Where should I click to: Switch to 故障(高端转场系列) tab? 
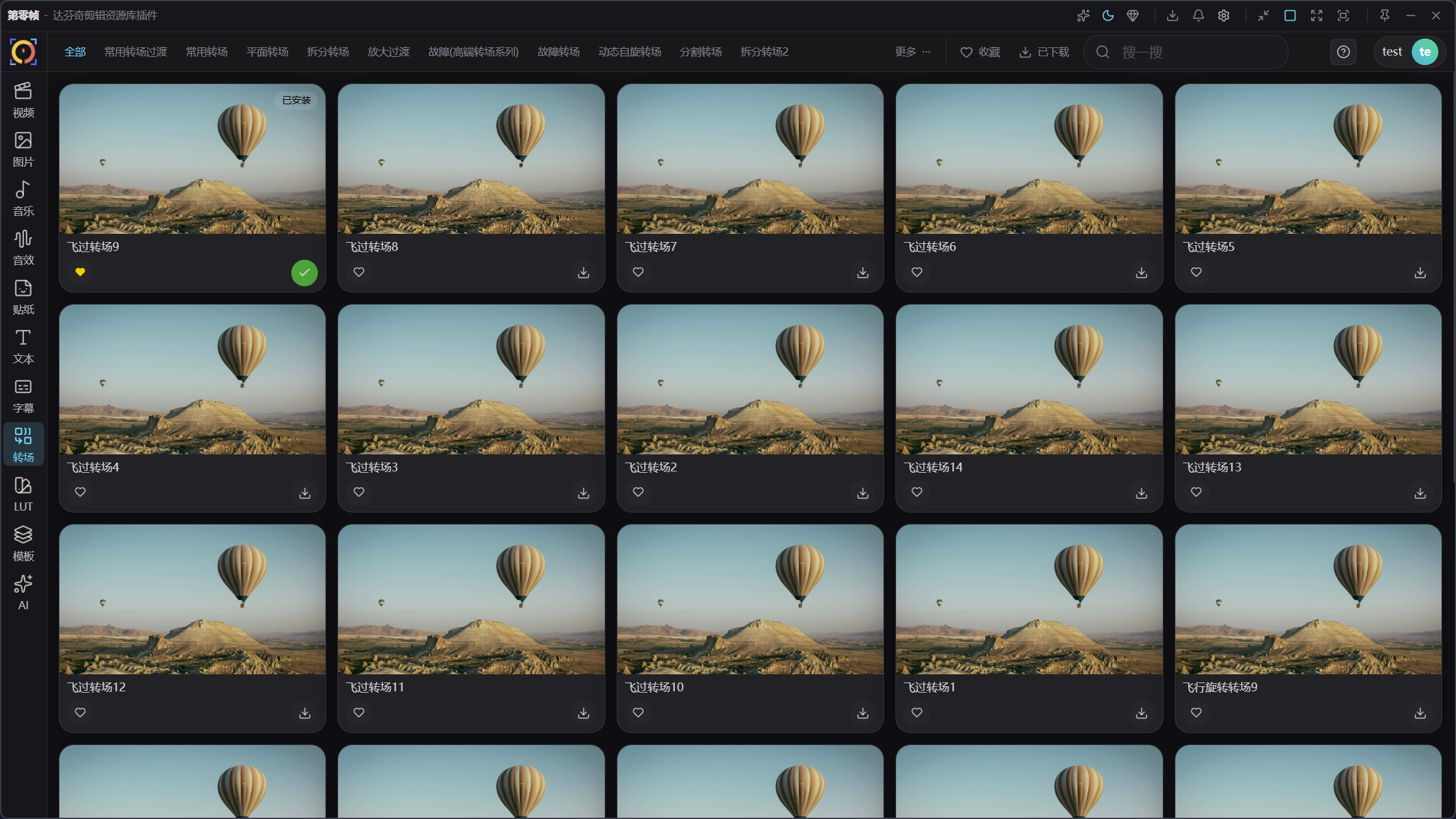tap(473, 52)
